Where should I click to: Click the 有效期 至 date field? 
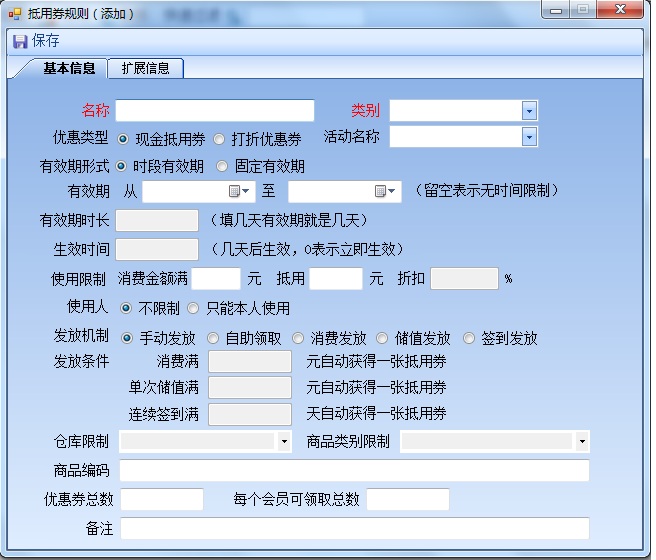345,192
